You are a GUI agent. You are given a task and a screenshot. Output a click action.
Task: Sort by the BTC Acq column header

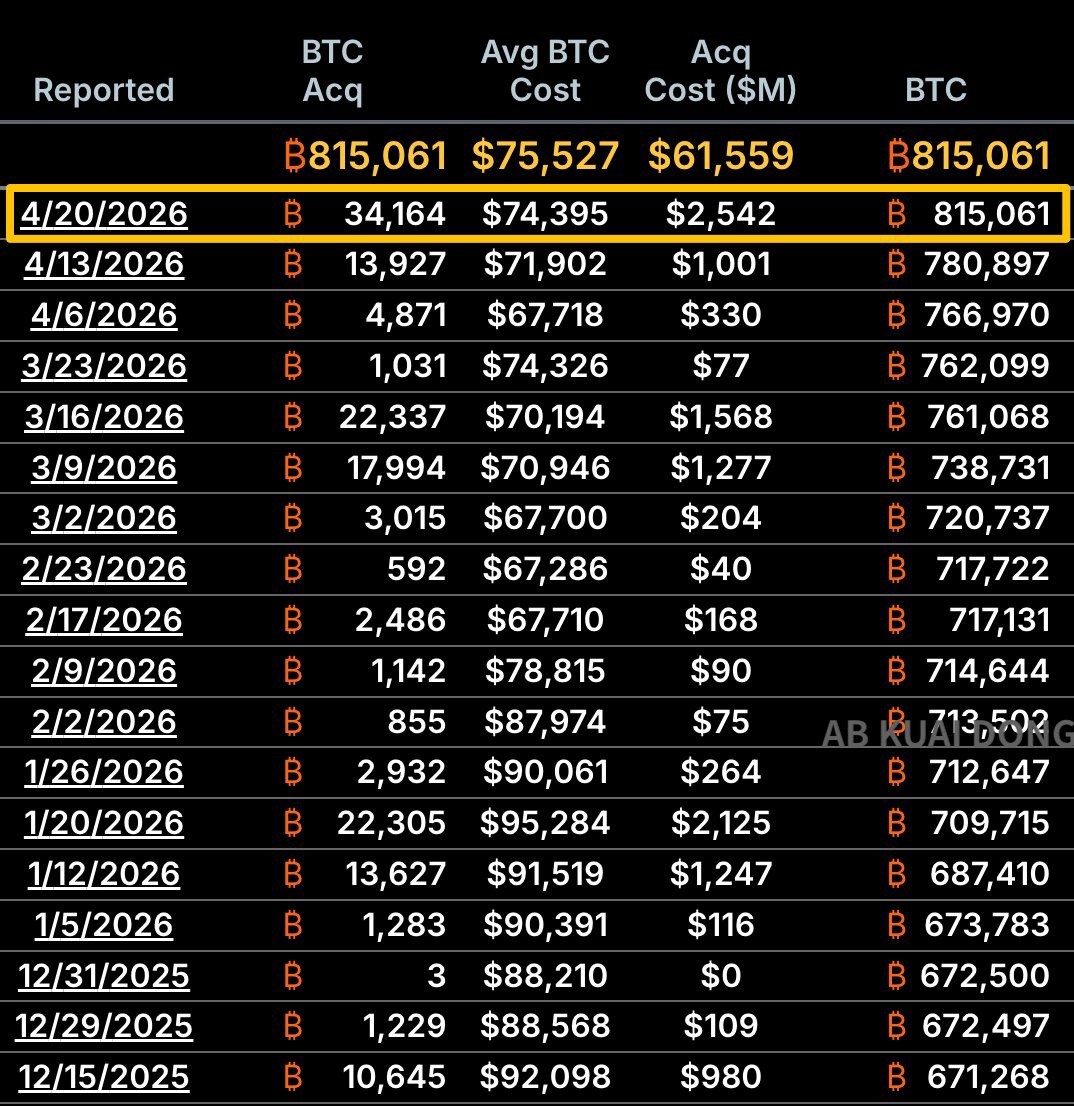(x=333, y=71)
